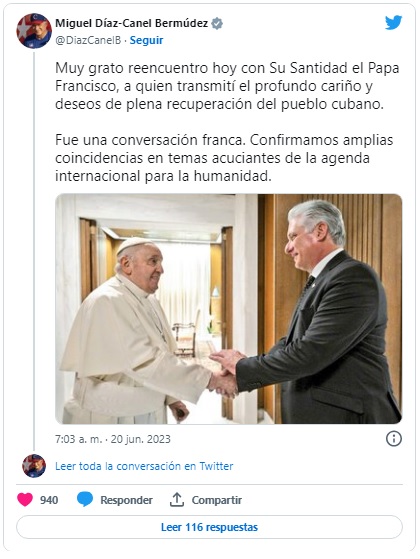Click the Responder label
The width and height of the screenshot is (420, 559).
[126, 500]
